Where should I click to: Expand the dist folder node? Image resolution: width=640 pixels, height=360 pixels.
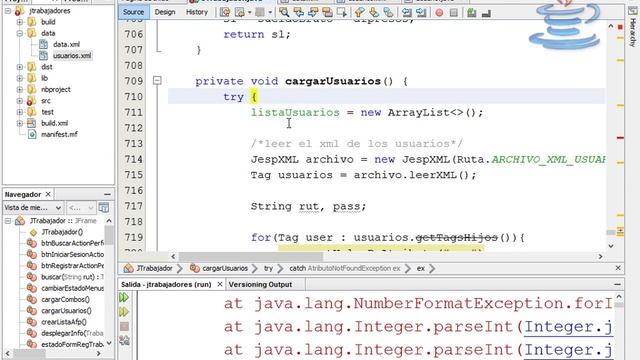tap(20, 67)
